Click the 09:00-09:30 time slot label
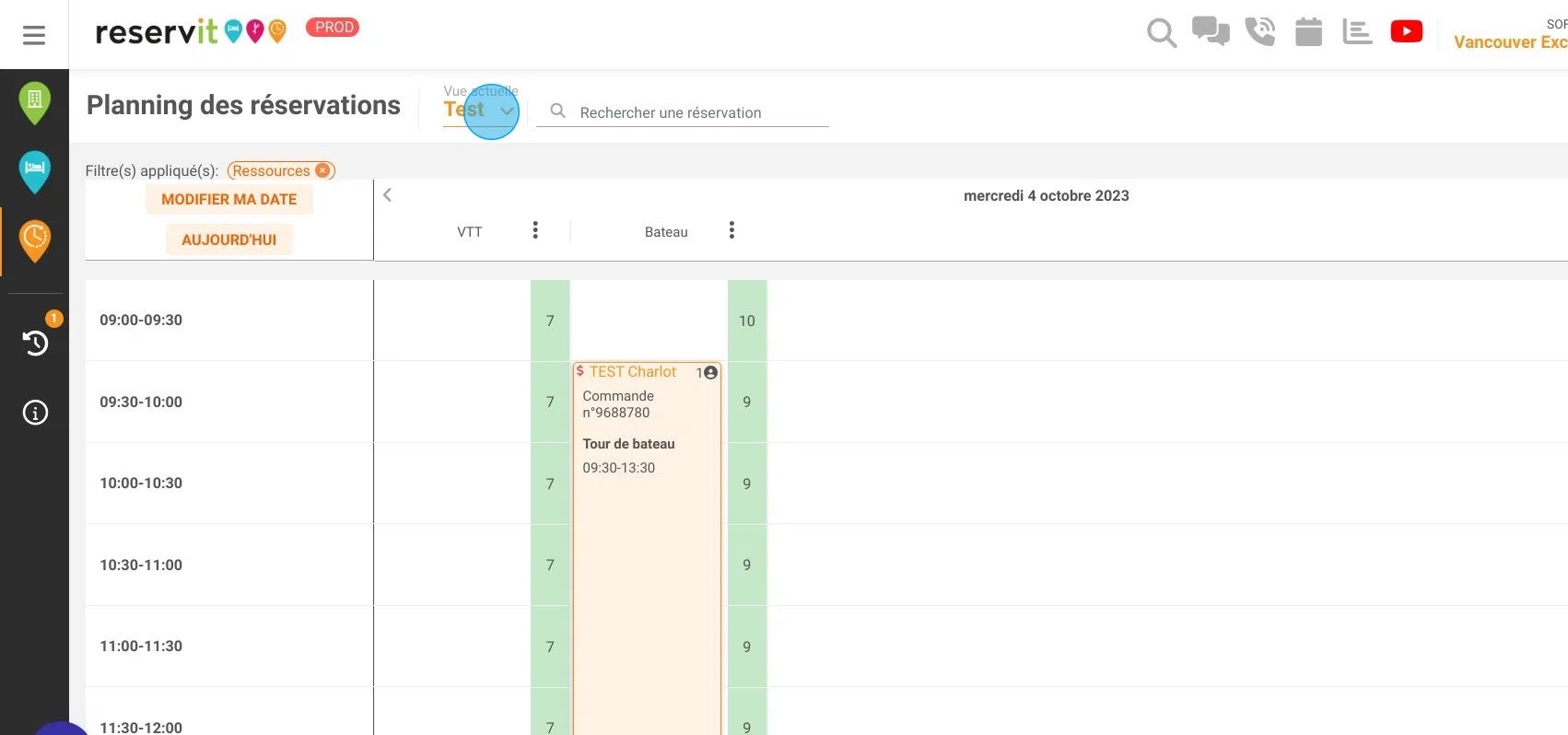 point(141,320)
